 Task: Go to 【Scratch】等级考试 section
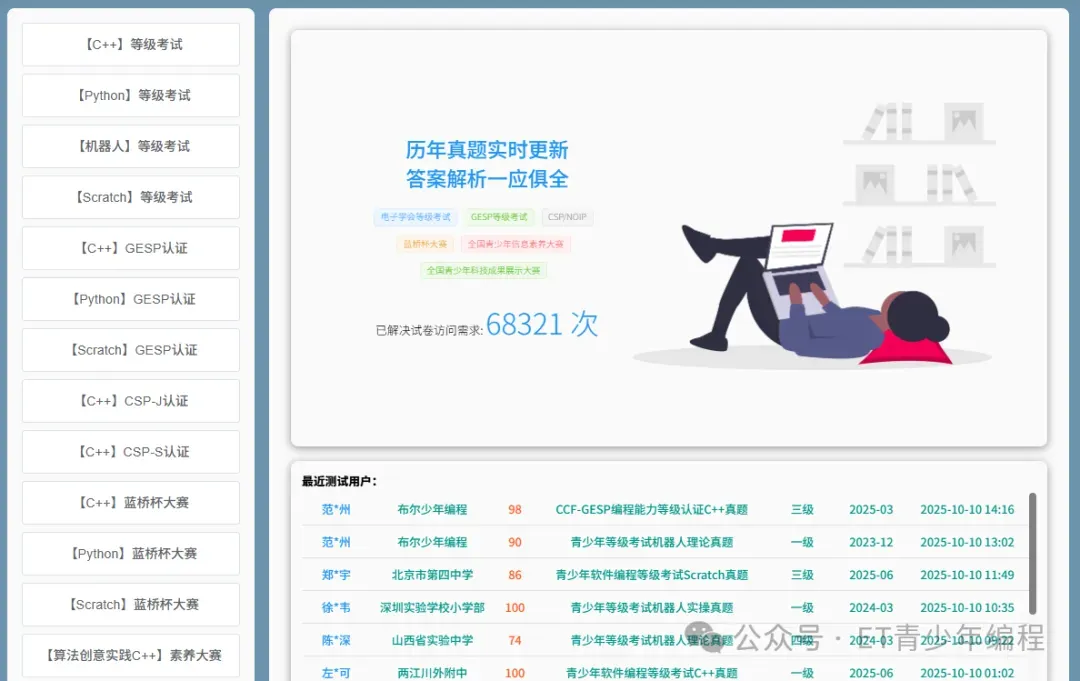click(131, 198)
